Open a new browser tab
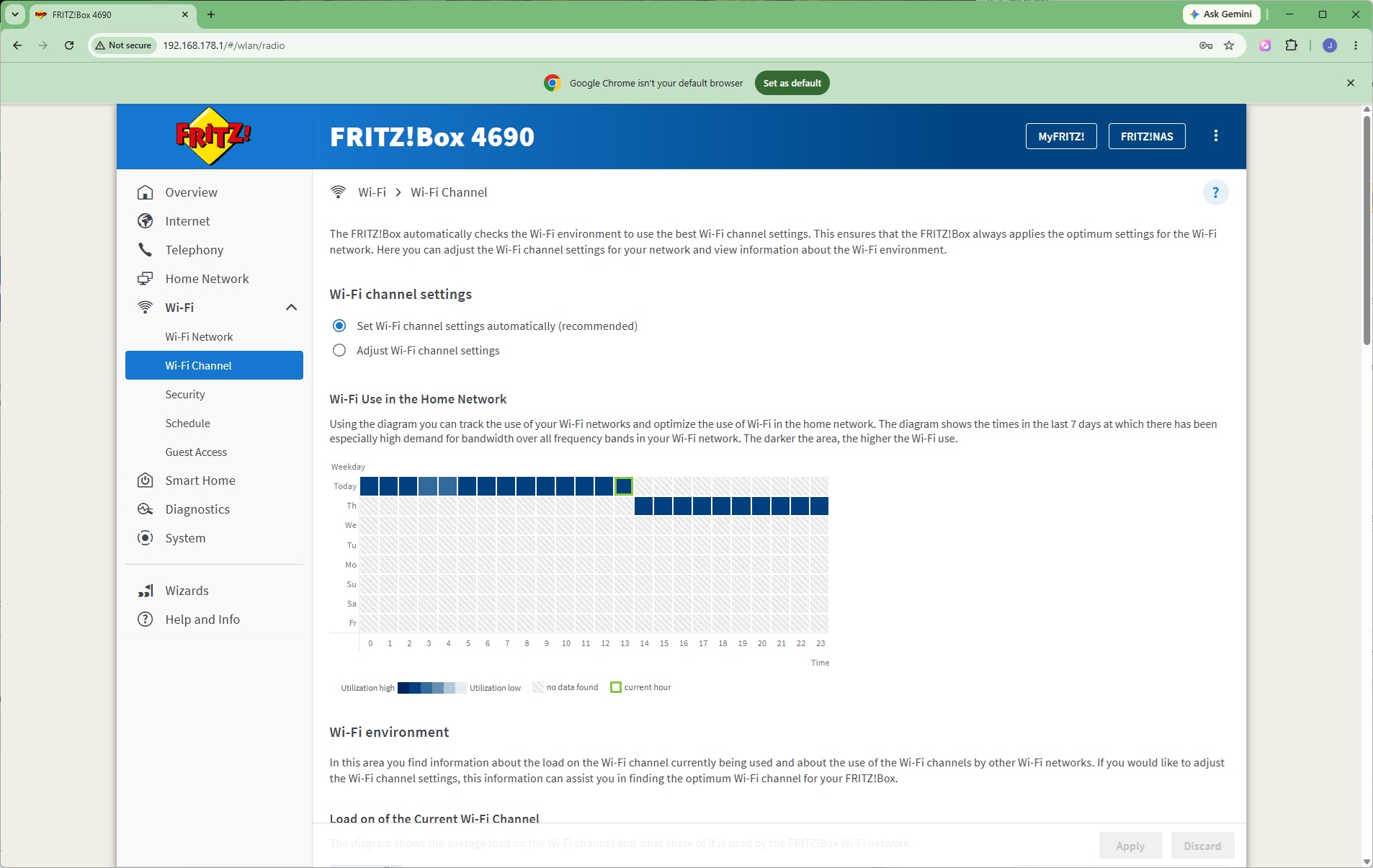1373x868 pixels. pyautogui.click(x=211, y=14)
